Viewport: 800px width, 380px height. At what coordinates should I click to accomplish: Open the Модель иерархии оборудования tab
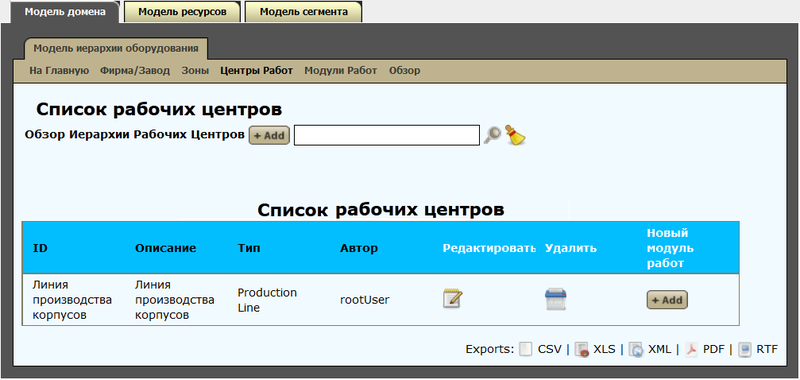tap(116, 48)
